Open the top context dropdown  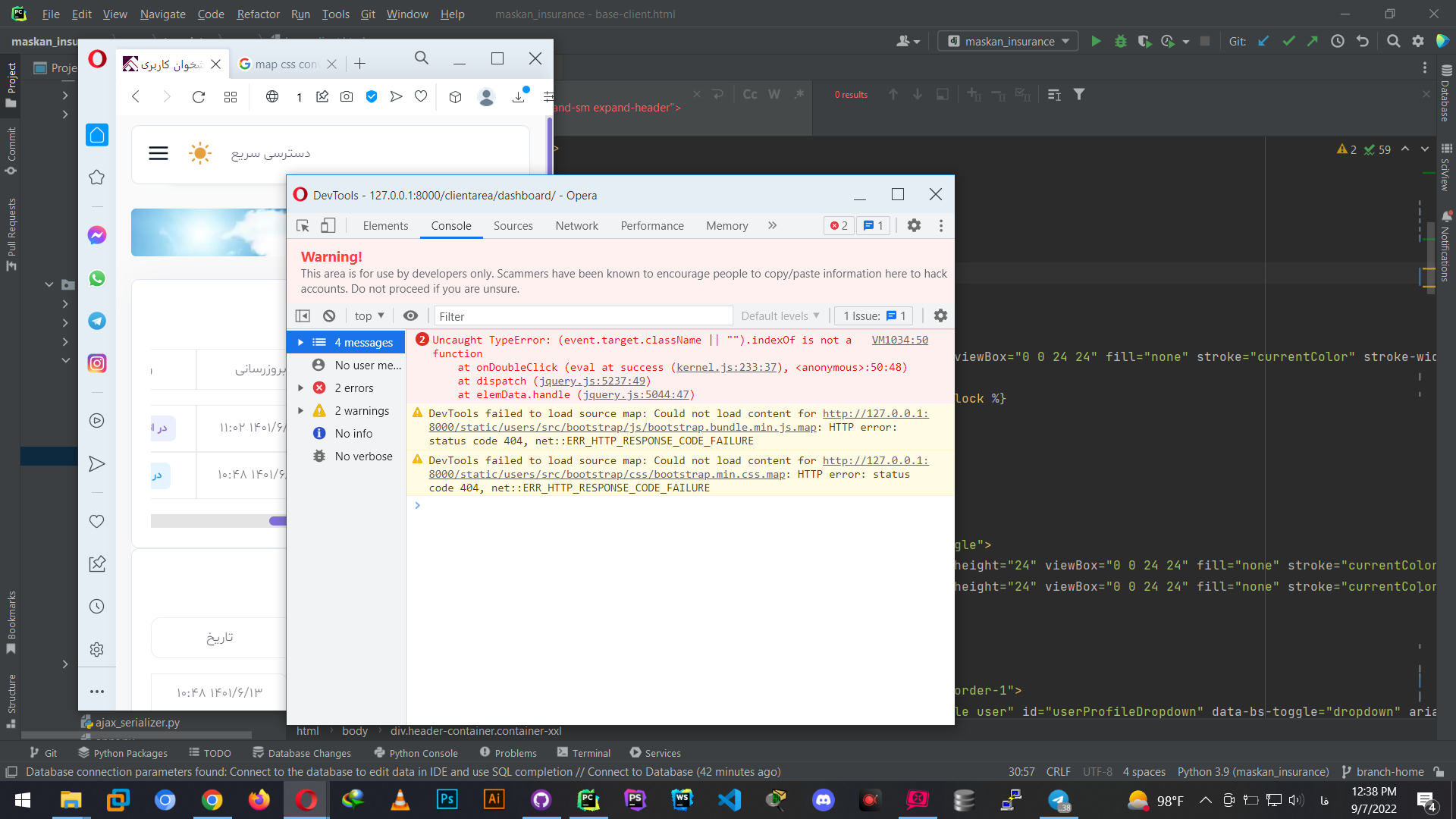(x=369, y=315)
